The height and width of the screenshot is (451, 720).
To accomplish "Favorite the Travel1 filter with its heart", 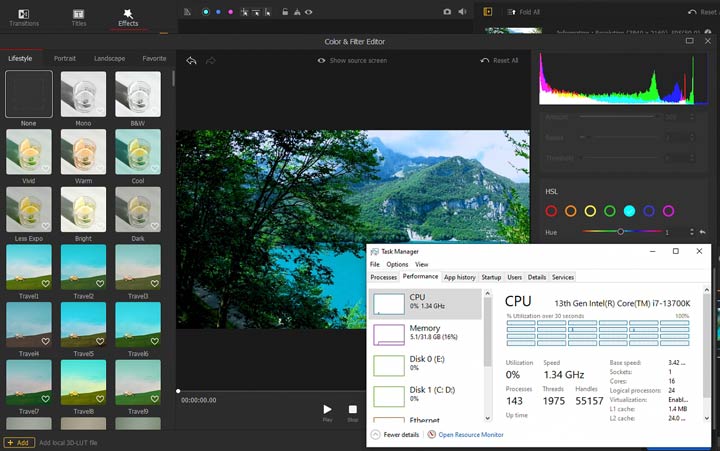I will point(45,283).
